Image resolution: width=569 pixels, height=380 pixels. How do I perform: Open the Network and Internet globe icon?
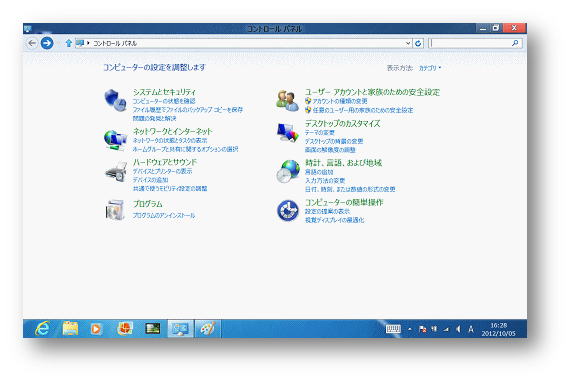[115, 140]
